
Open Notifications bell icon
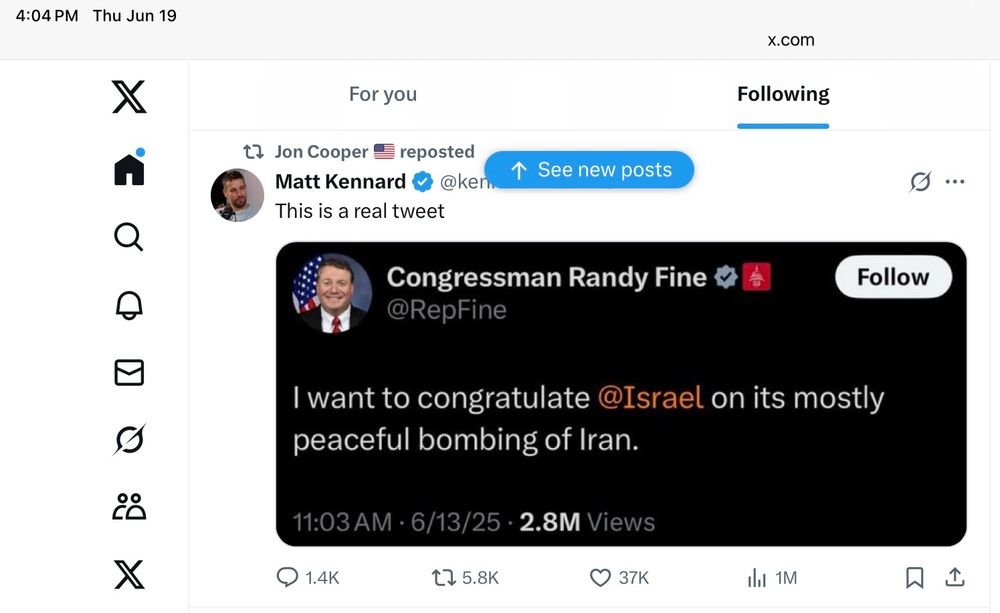point(129,305)
